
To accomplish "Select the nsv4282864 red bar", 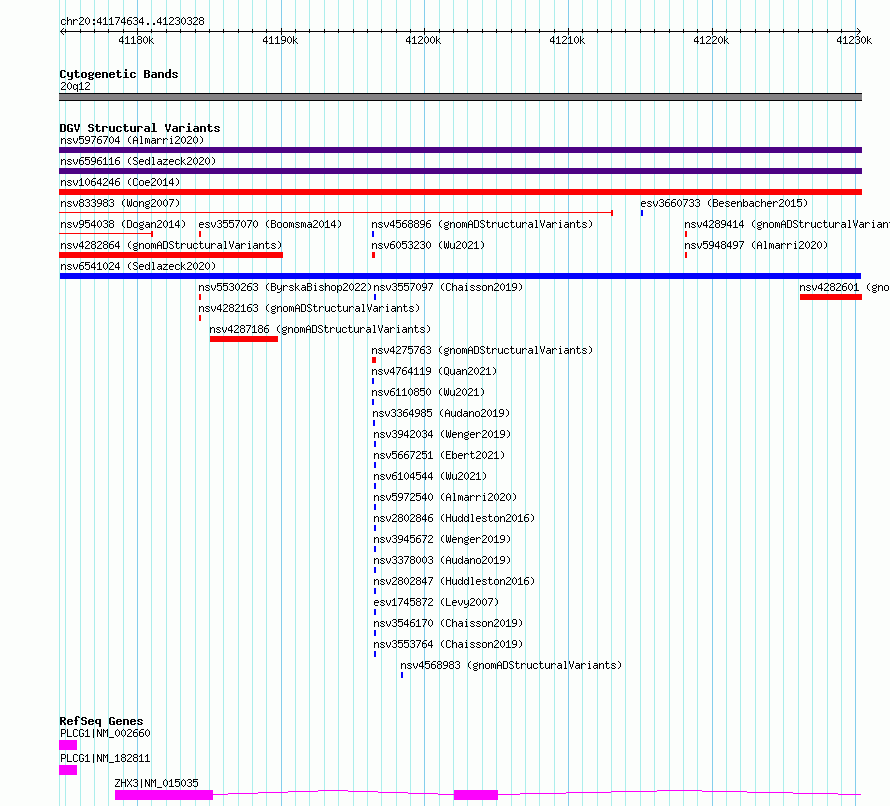I will (171, 255).
